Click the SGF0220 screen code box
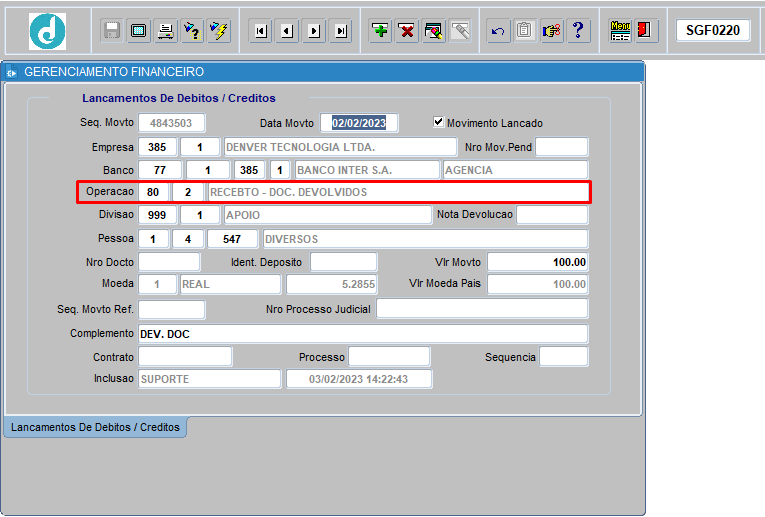This screenshot has height=517, width=765. point(713,30)
